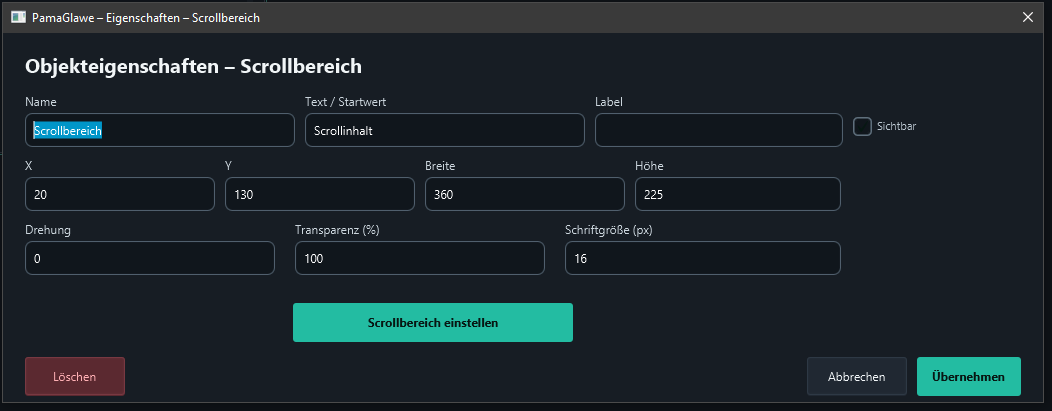Click the Schriftgröße (px) field
This screenshot has width=1052, height=411.
pyautogui.click(x=703, y=258)
